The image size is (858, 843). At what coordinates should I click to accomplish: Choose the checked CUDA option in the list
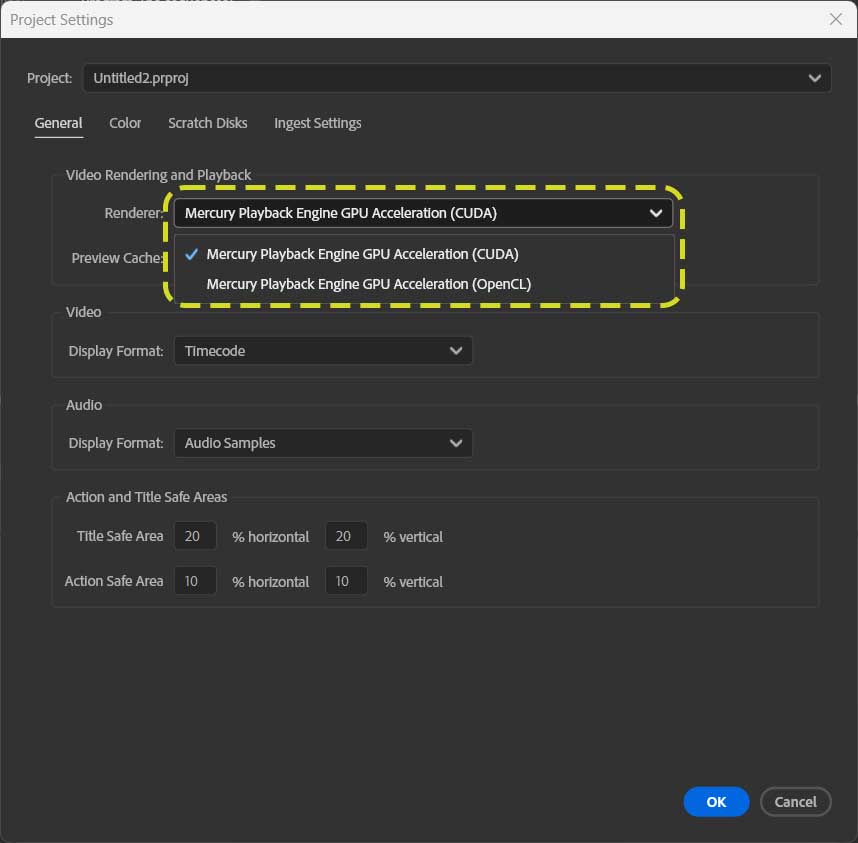coord(362,254)
